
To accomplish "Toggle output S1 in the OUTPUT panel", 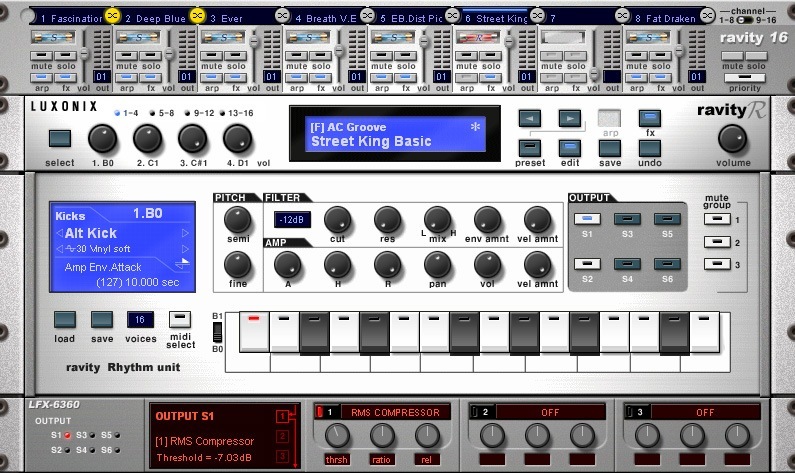I will [x=587, y=219].
